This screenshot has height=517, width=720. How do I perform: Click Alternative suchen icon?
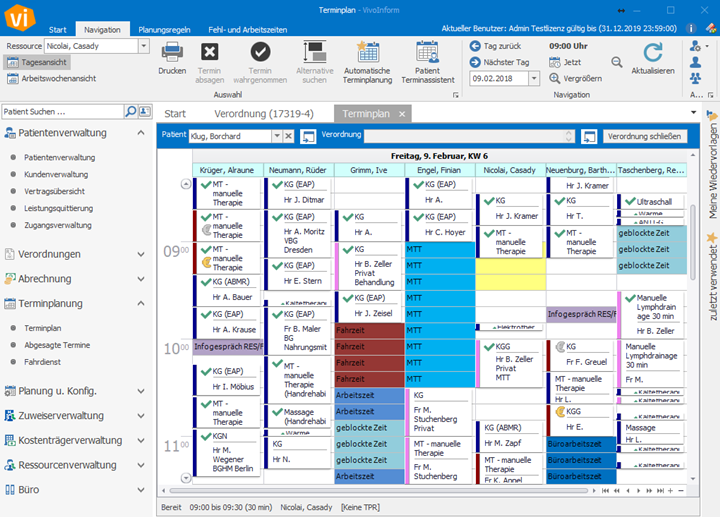click(315, 52)
